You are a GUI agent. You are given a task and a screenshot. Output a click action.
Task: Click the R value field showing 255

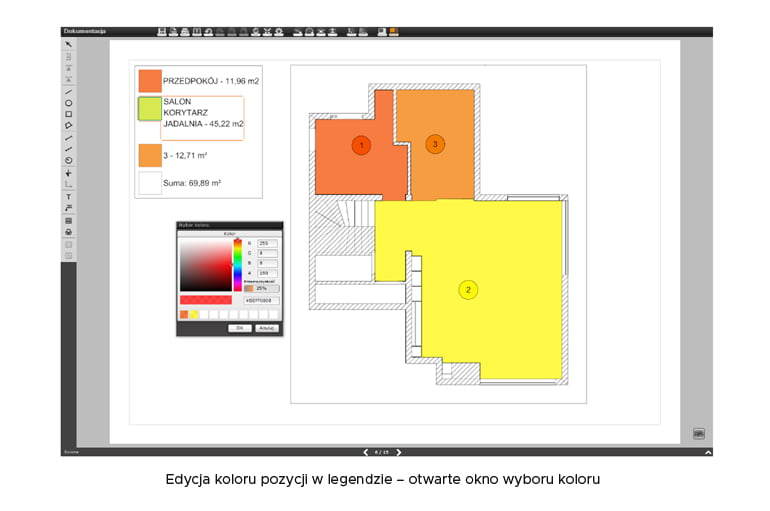pos(267,243)
